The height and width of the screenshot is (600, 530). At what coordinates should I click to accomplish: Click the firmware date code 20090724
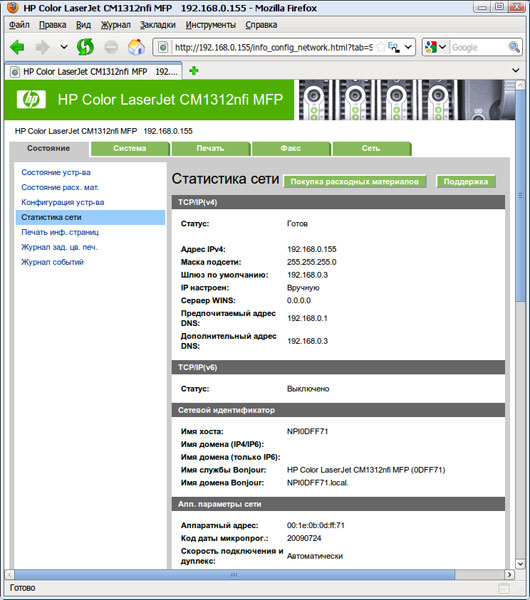pyautogui.click(x=304, y=538)
